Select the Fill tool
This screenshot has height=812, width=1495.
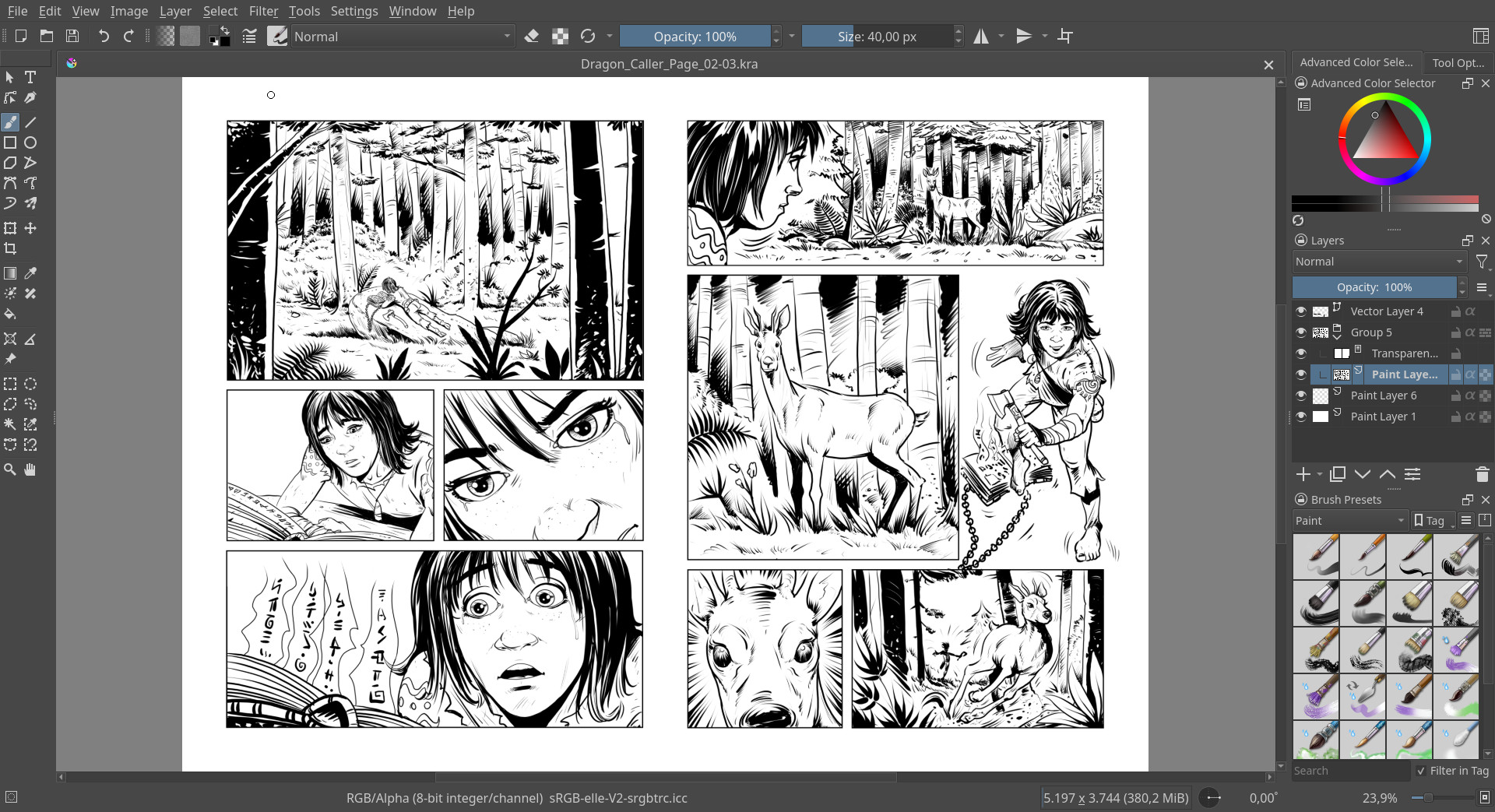(x=10, y=314)
